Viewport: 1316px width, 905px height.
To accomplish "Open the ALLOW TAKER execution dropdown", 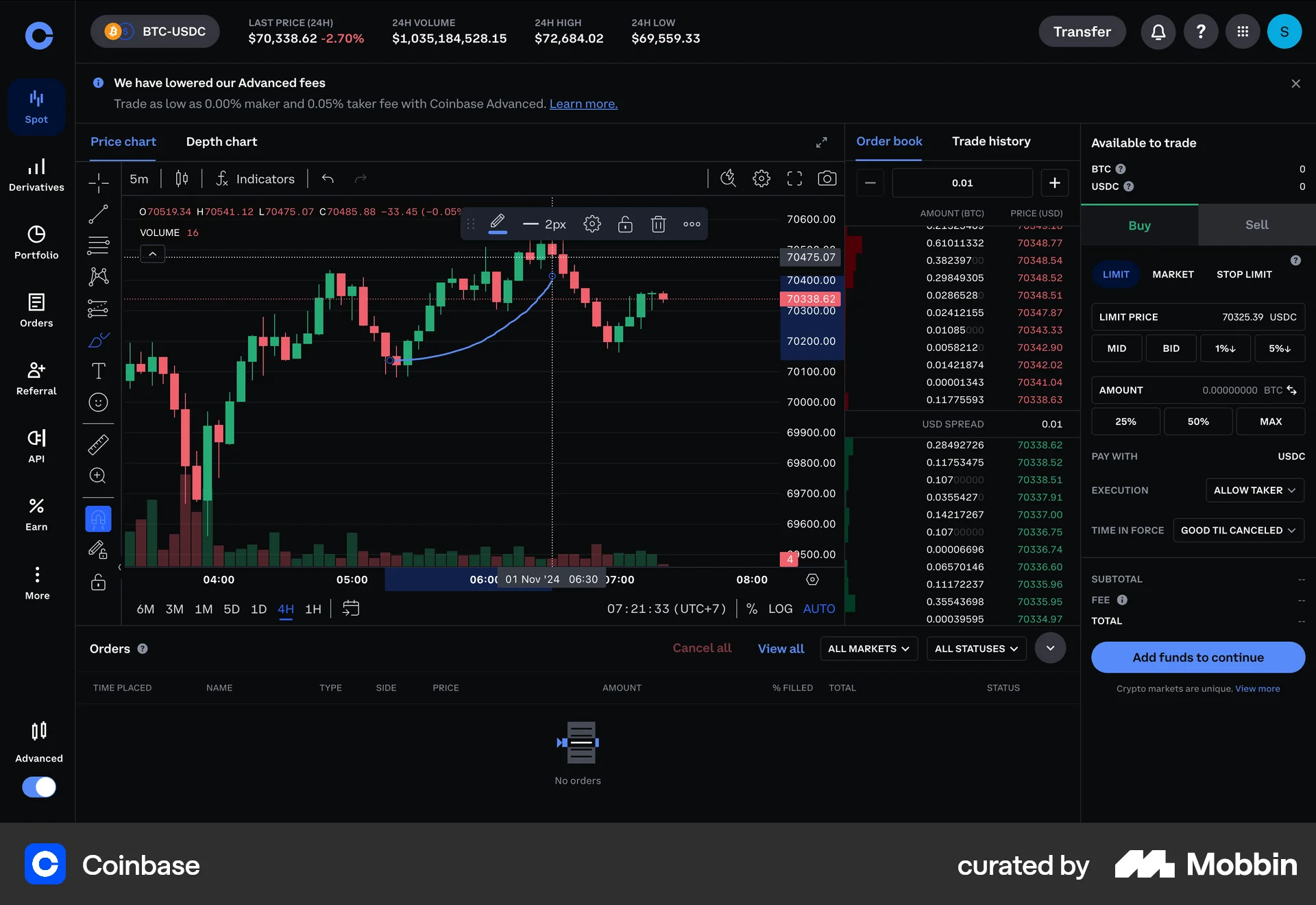I will [x=1254, y=490].
